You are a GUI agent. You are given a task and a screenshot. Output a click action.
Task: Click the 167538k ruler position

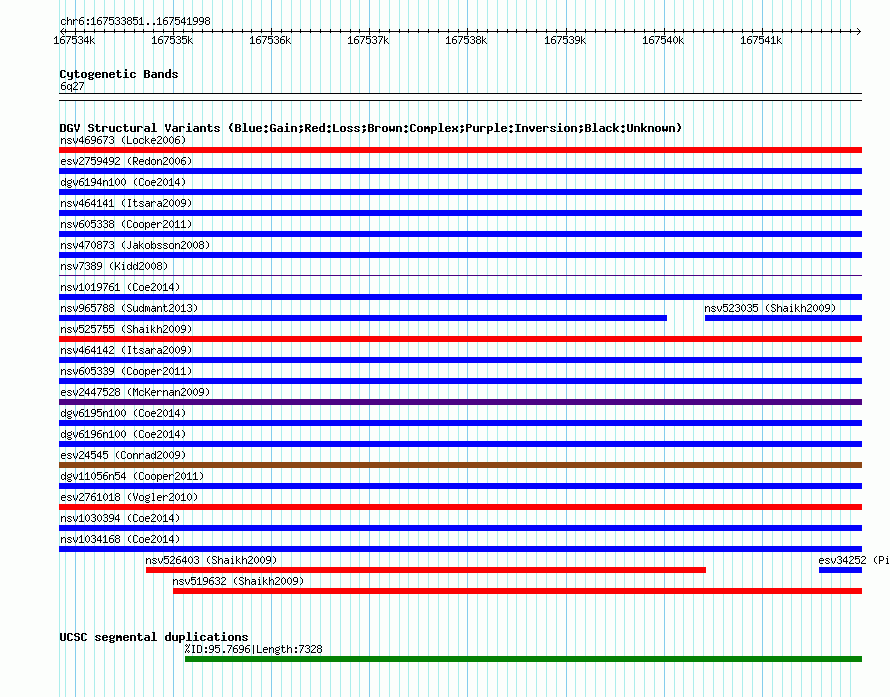(x=467, y=40)
